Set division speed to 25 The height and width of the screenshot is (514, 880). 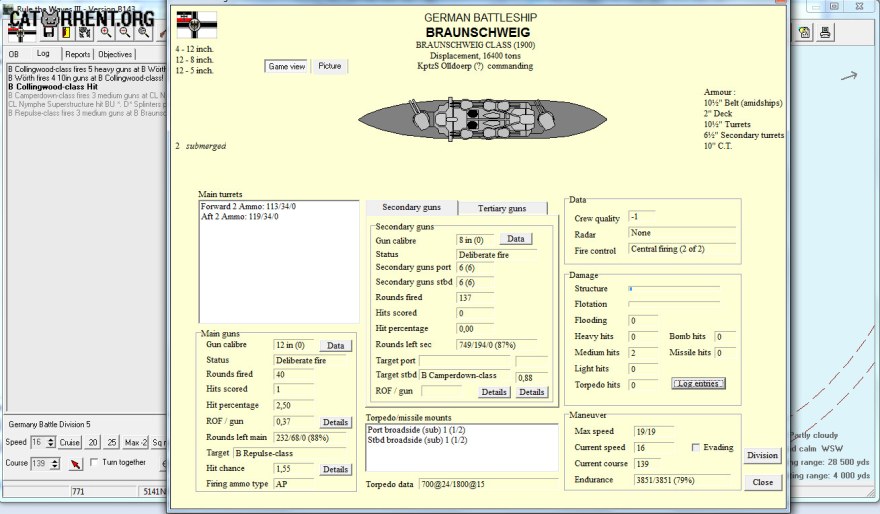[112, 442]
